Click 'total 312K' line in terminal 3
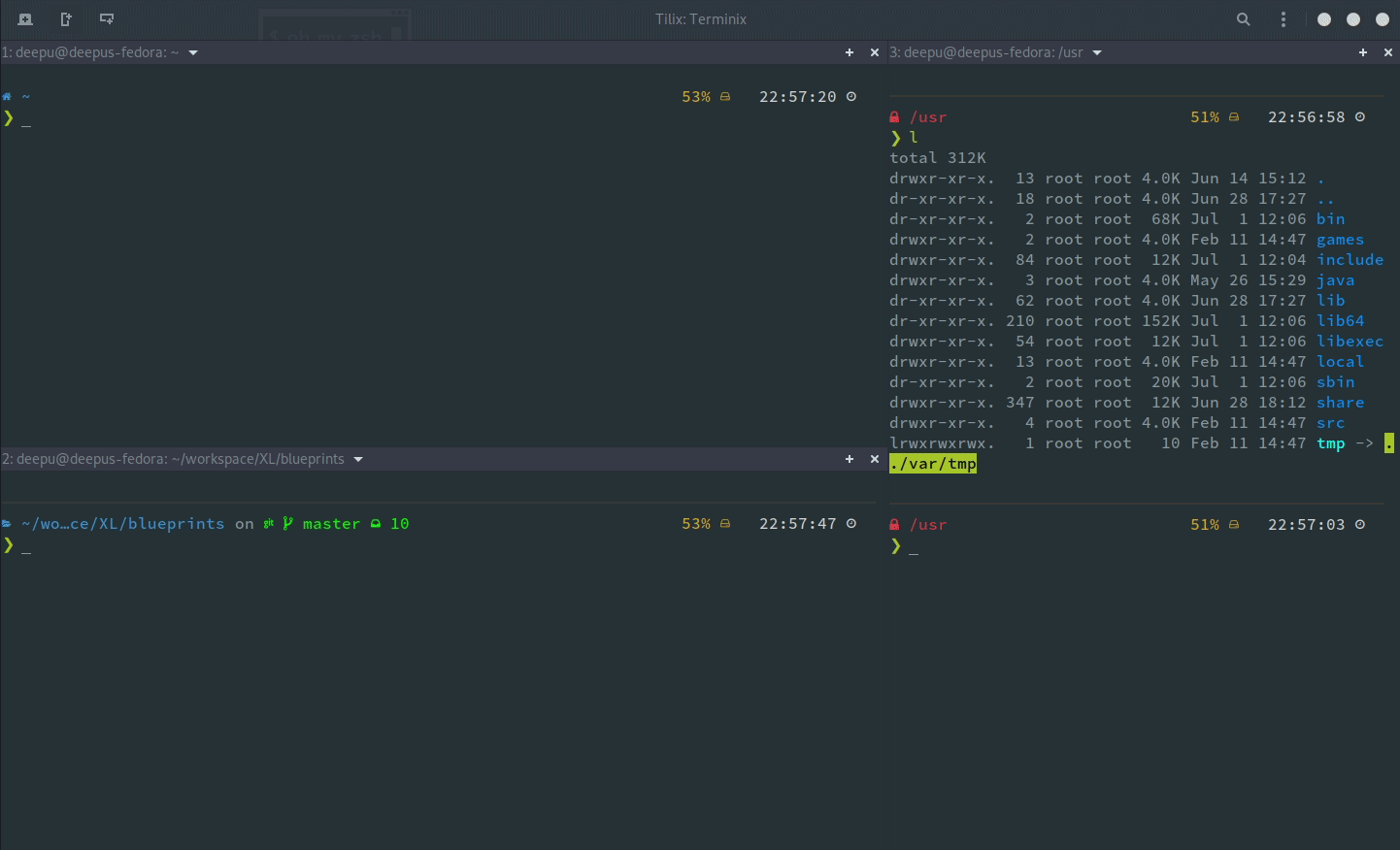Screen dimensions: 1400x850 938,157
